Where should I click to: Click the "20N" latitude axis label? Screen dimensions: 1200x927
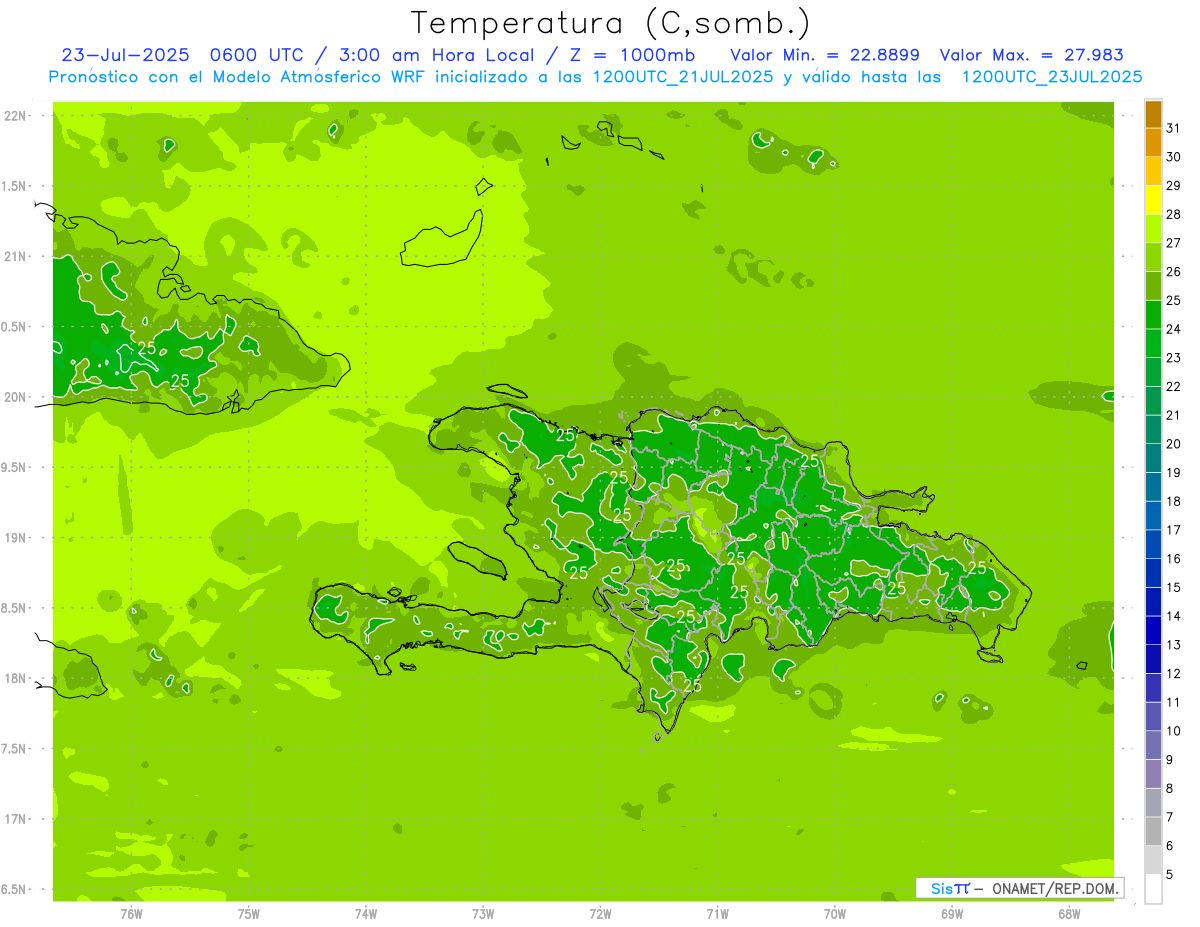click(x=15, y=397)
